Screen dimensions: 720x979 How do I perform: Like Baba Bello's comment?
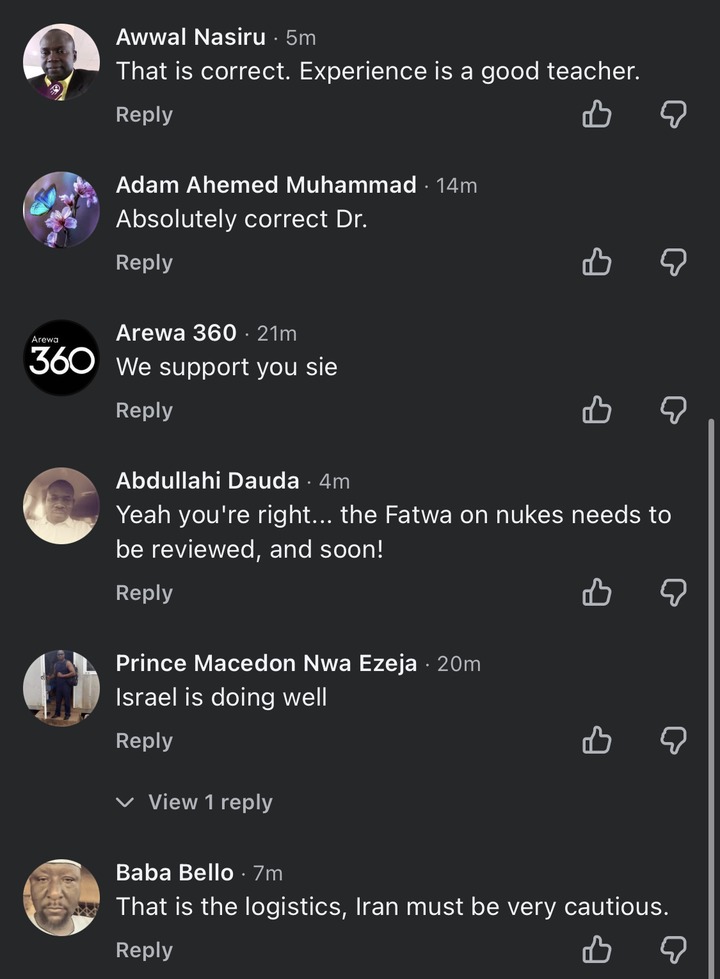coord(597,950)
